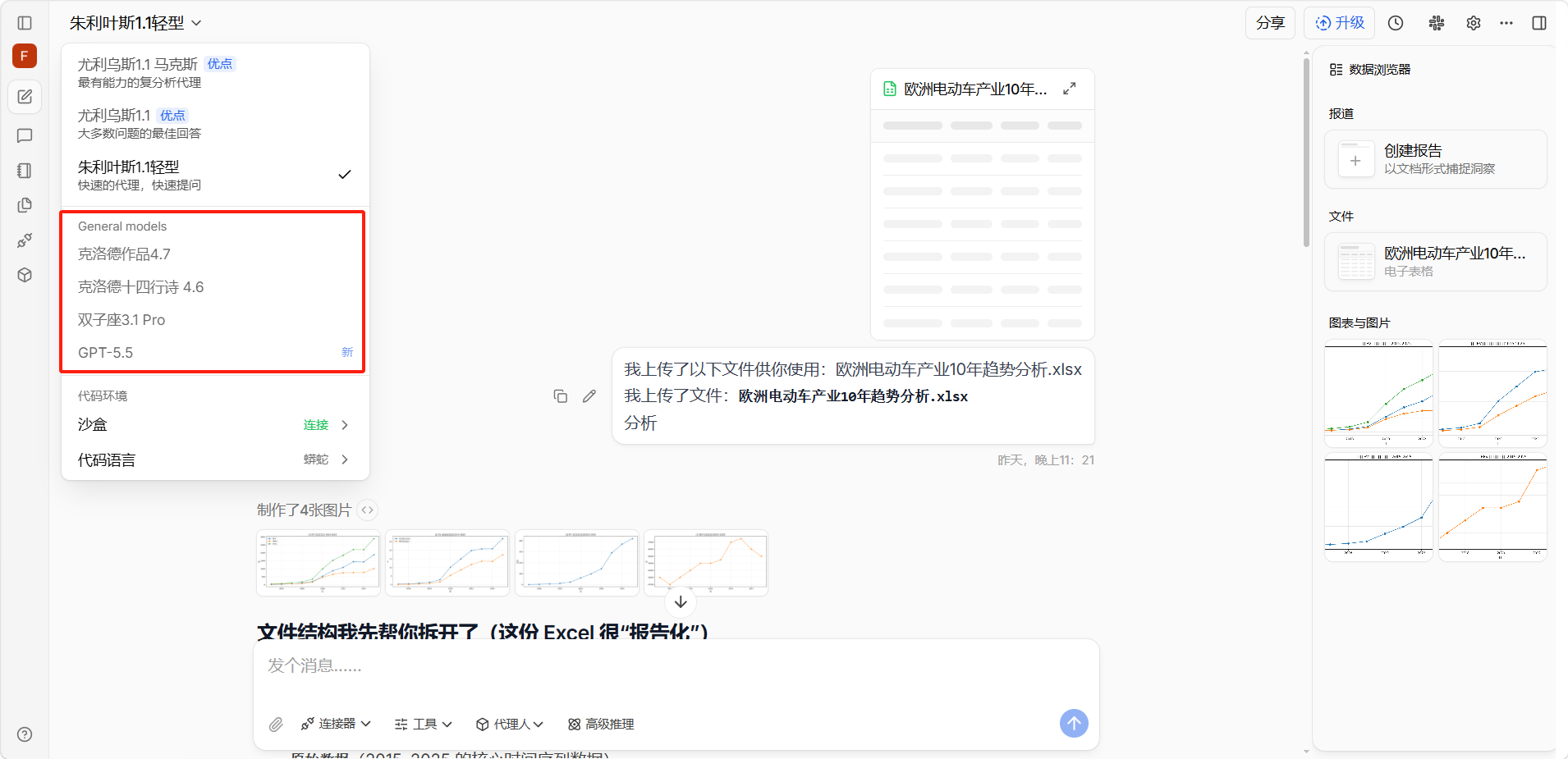This screenshot has height=759, width=1568.
Task: Open the connectors plug icon in sidebar
Action: click(25, 240)
